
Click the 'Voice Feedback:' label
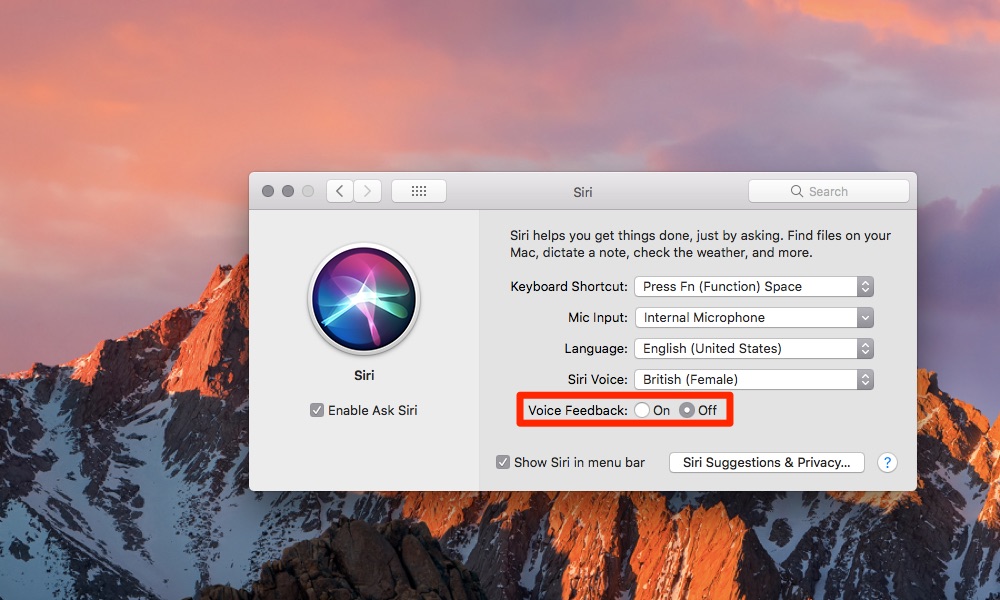(x=578, y=410)
